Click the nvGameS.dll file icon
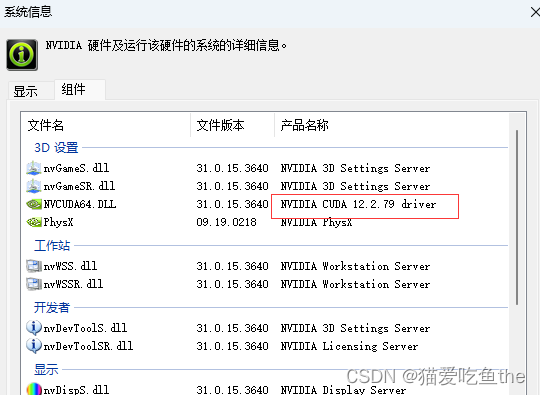Image resolution: width=540 pixels, height=395 pixels. pos(34,168)
